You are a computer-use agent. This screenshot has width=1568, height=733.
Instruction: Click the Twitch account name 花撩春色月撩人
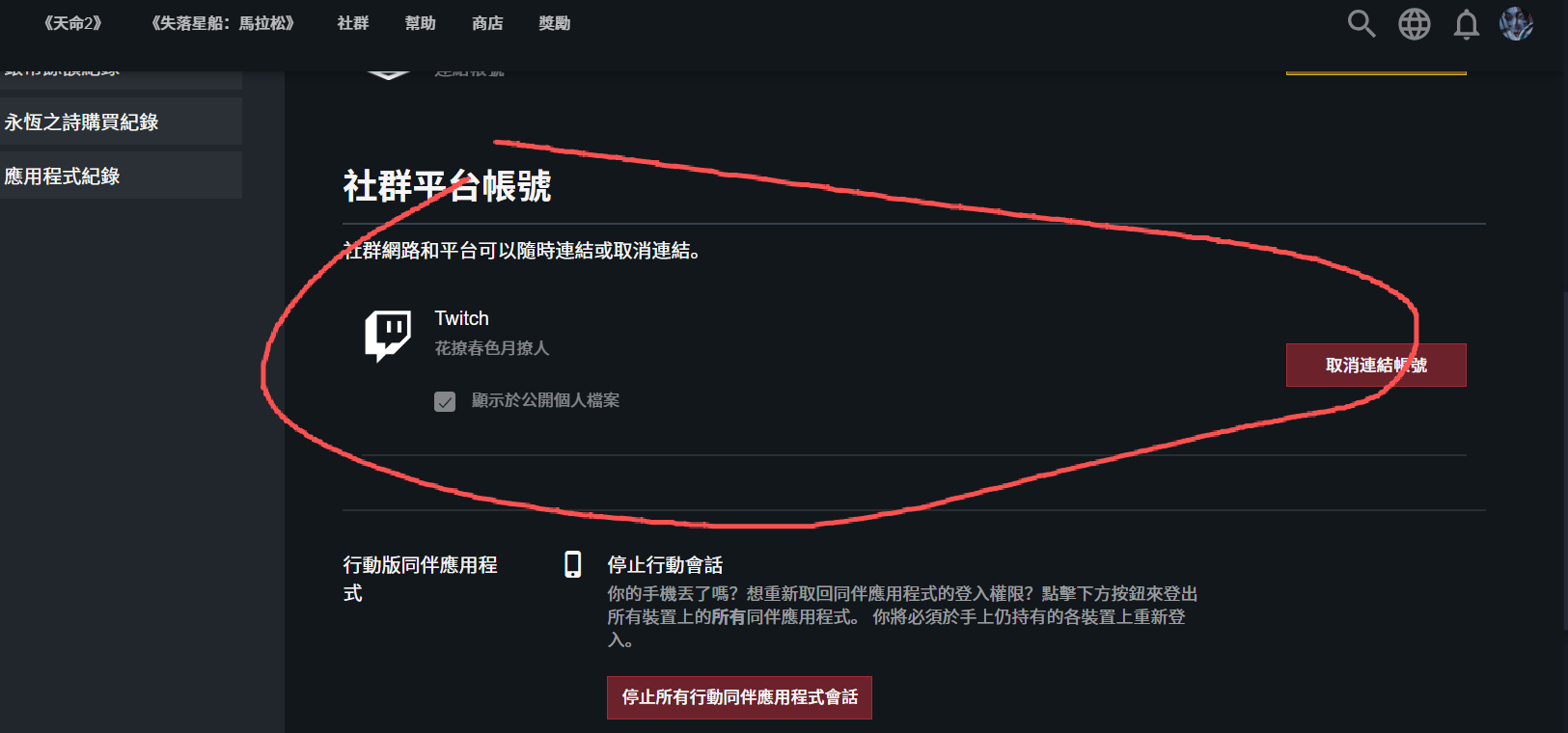point(492,348)
